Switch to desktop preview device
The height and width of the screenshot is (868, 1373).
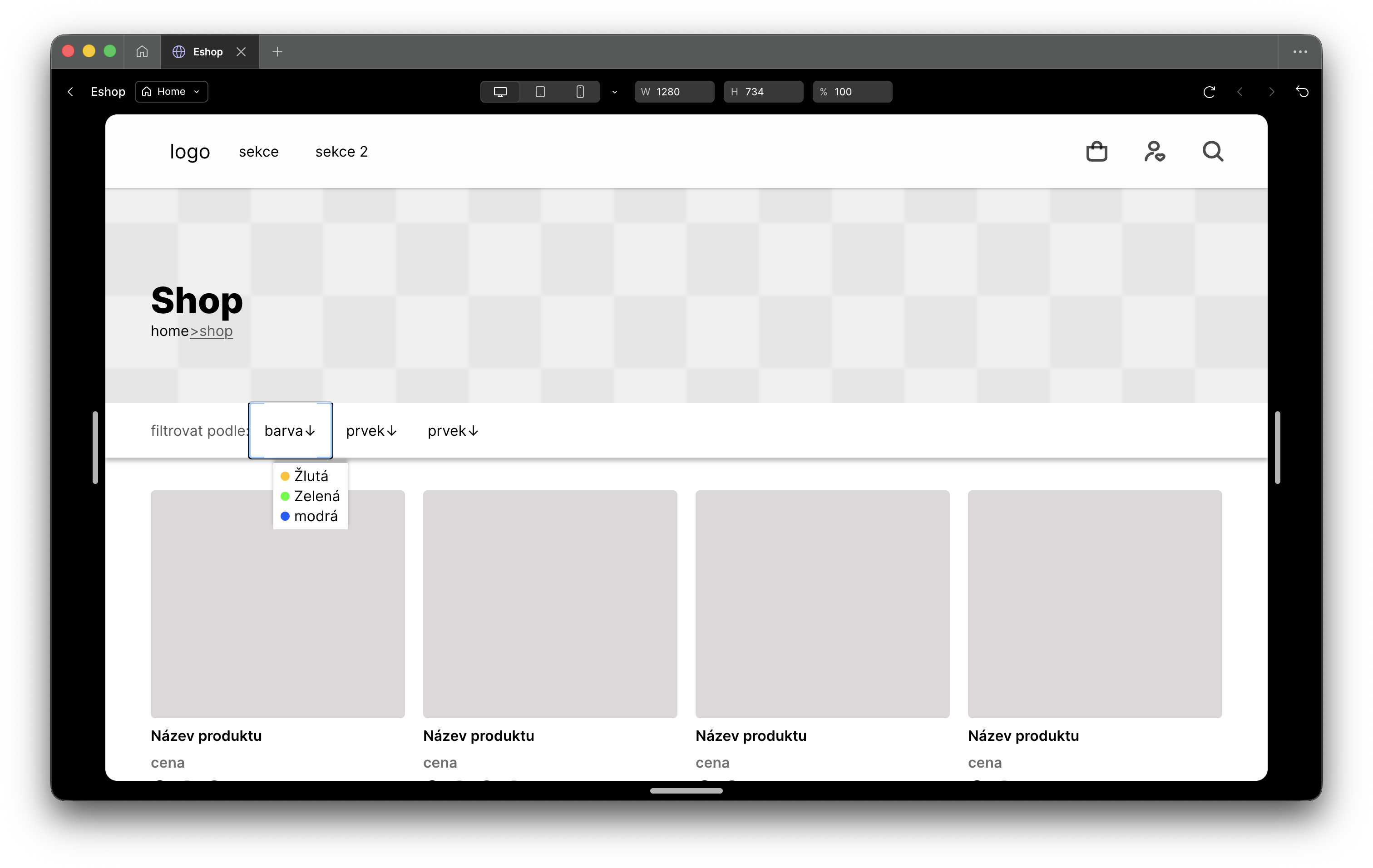[x=500, y=92]
